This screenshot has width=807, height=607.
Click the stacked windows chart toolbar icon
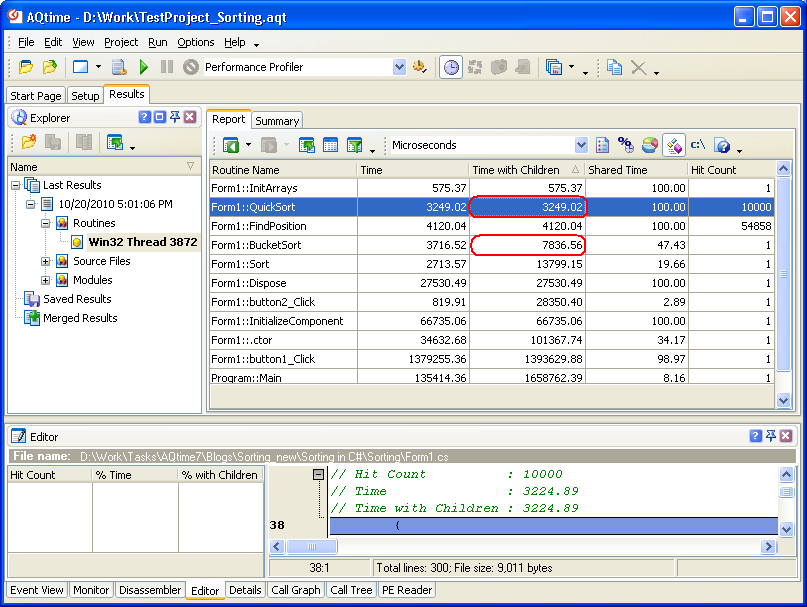[x=554, y=67]
